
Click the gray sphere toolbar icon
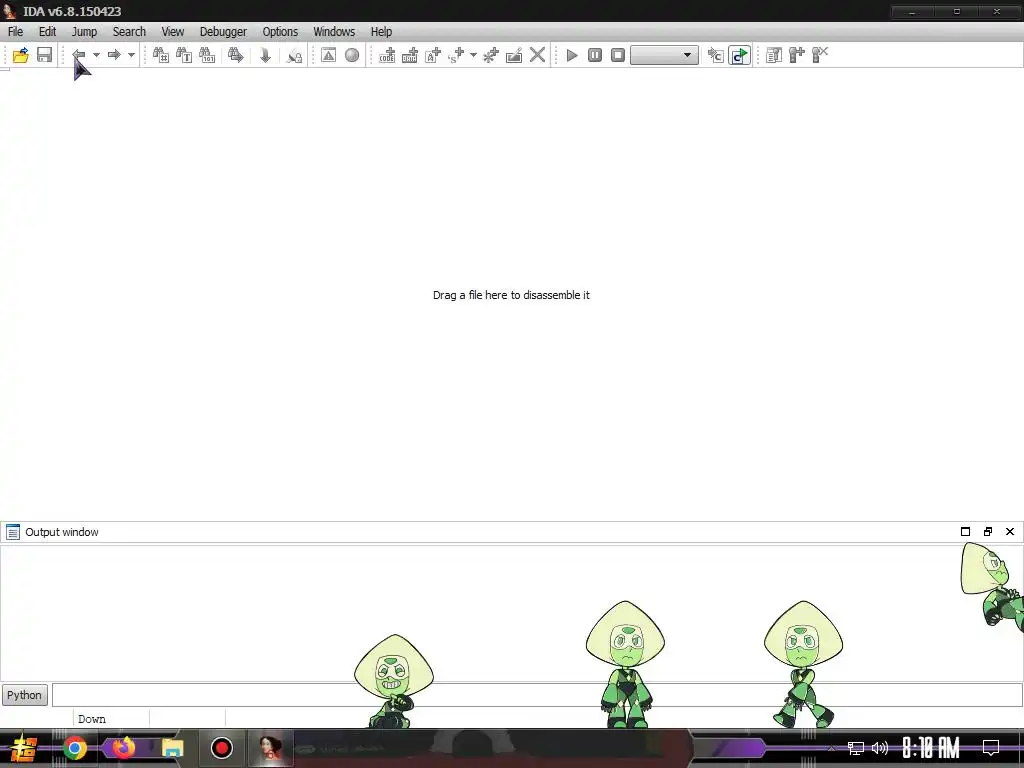(352, 56)
